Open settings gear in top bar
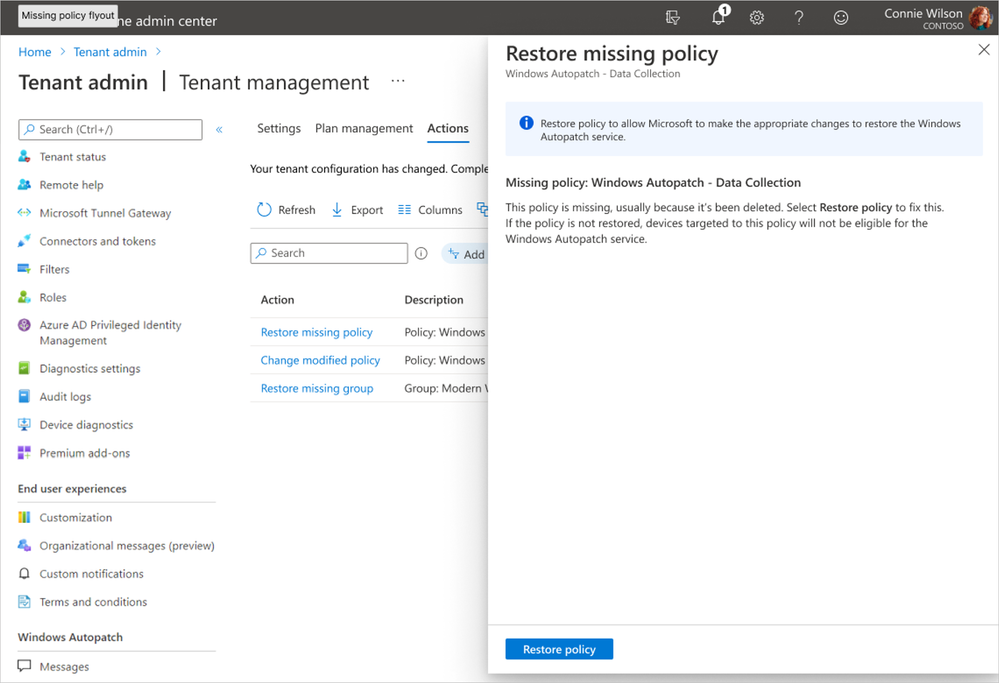The height and width of the screenshot is (683, 999). (x=757, y=17)
